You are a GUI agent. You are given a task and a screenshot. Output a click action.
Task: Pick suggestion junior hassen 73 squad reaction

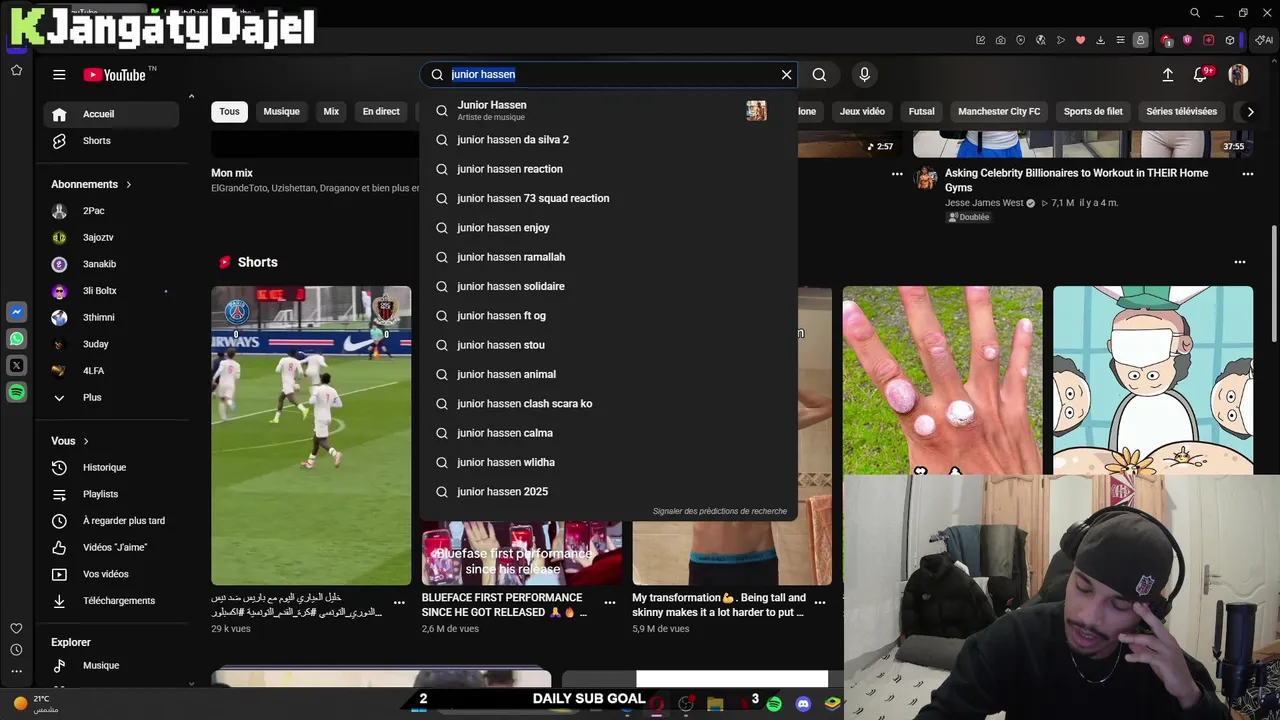click(x=608, y=198)
